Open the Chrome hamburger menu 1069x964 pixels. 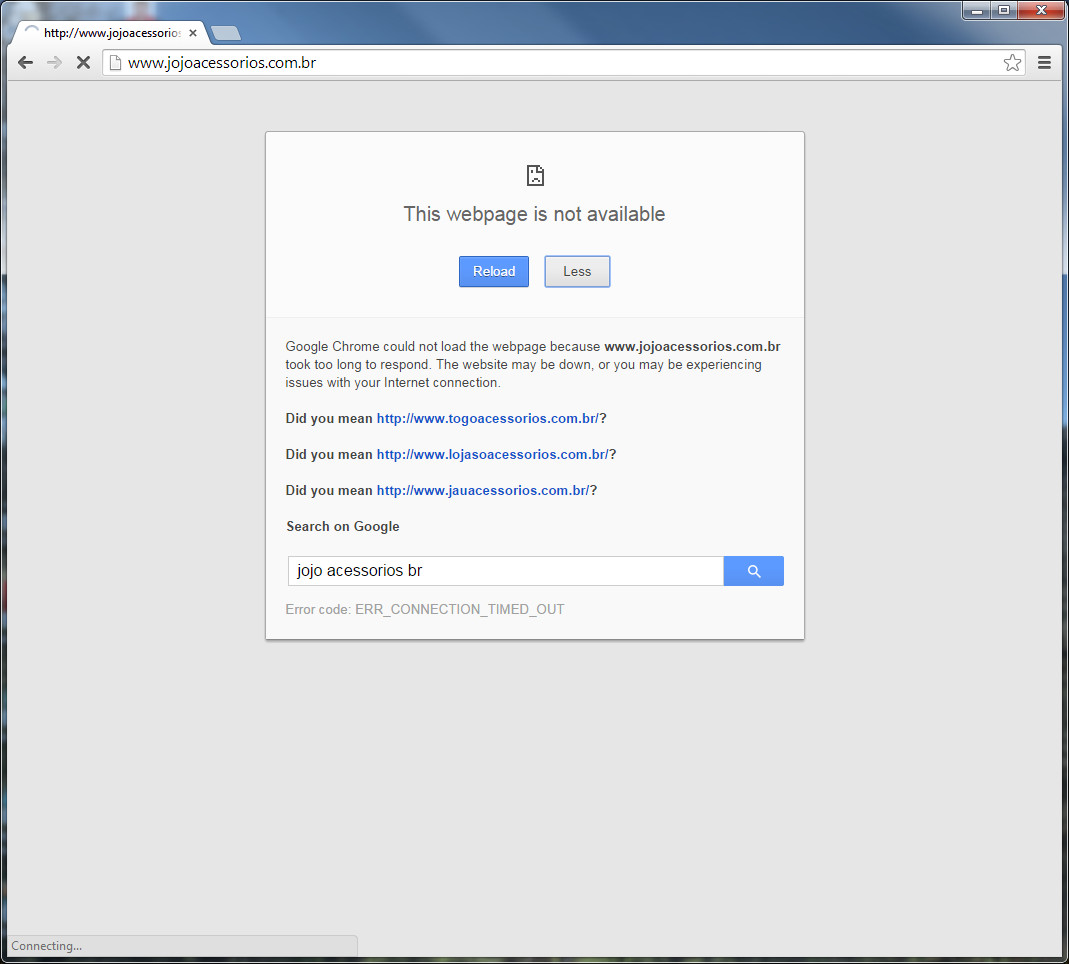pyautogui.click(x=1044, y=63)
